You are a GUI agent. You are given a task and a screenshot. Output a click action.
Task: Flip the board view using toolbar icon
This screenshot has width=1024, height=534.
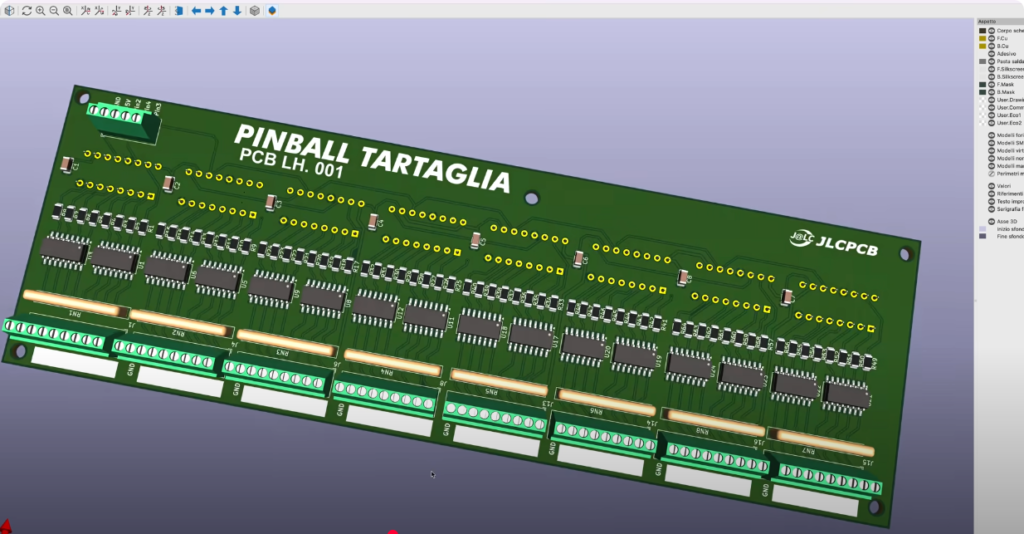[179, 10]
